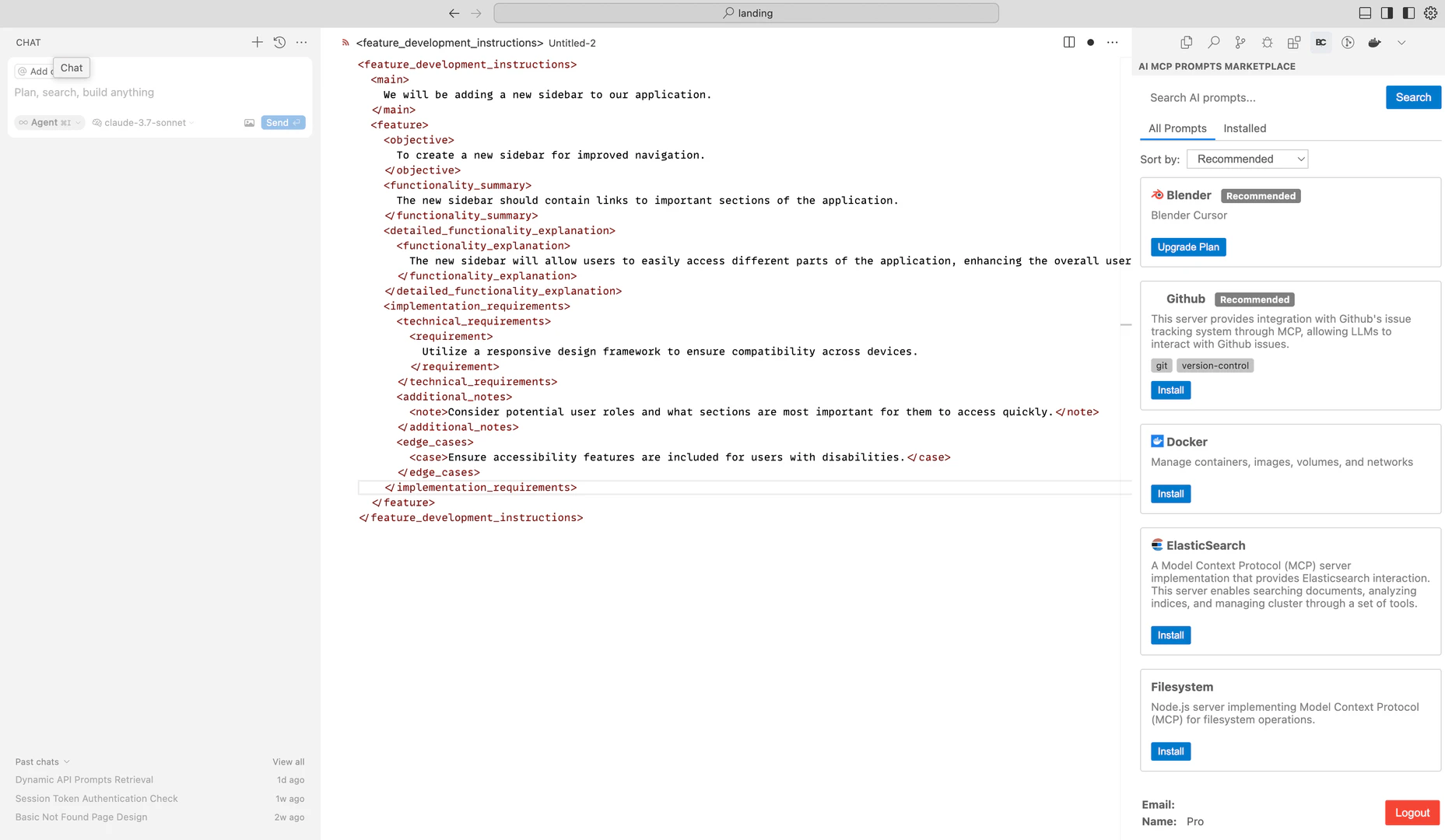Open the Run and Debug bug icon
1445x840 pixels.
(x=1267, y=43)
